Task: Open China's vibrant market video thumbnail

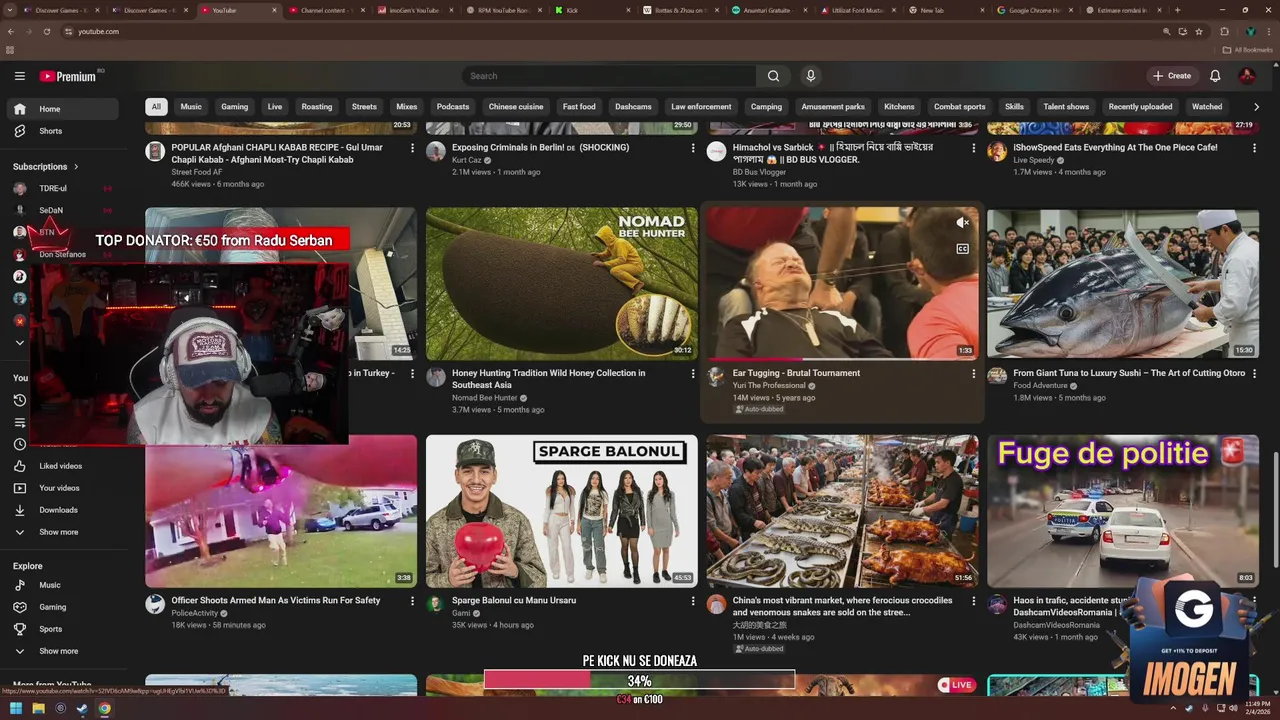Action: click(842, 511)
